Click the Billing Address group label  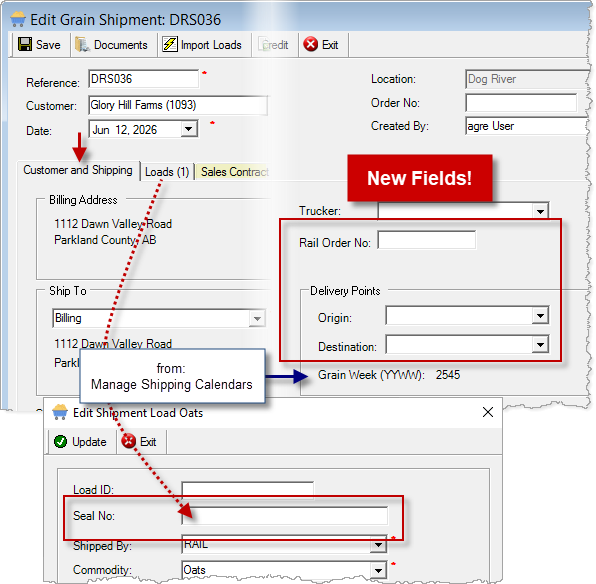point(83,200)
